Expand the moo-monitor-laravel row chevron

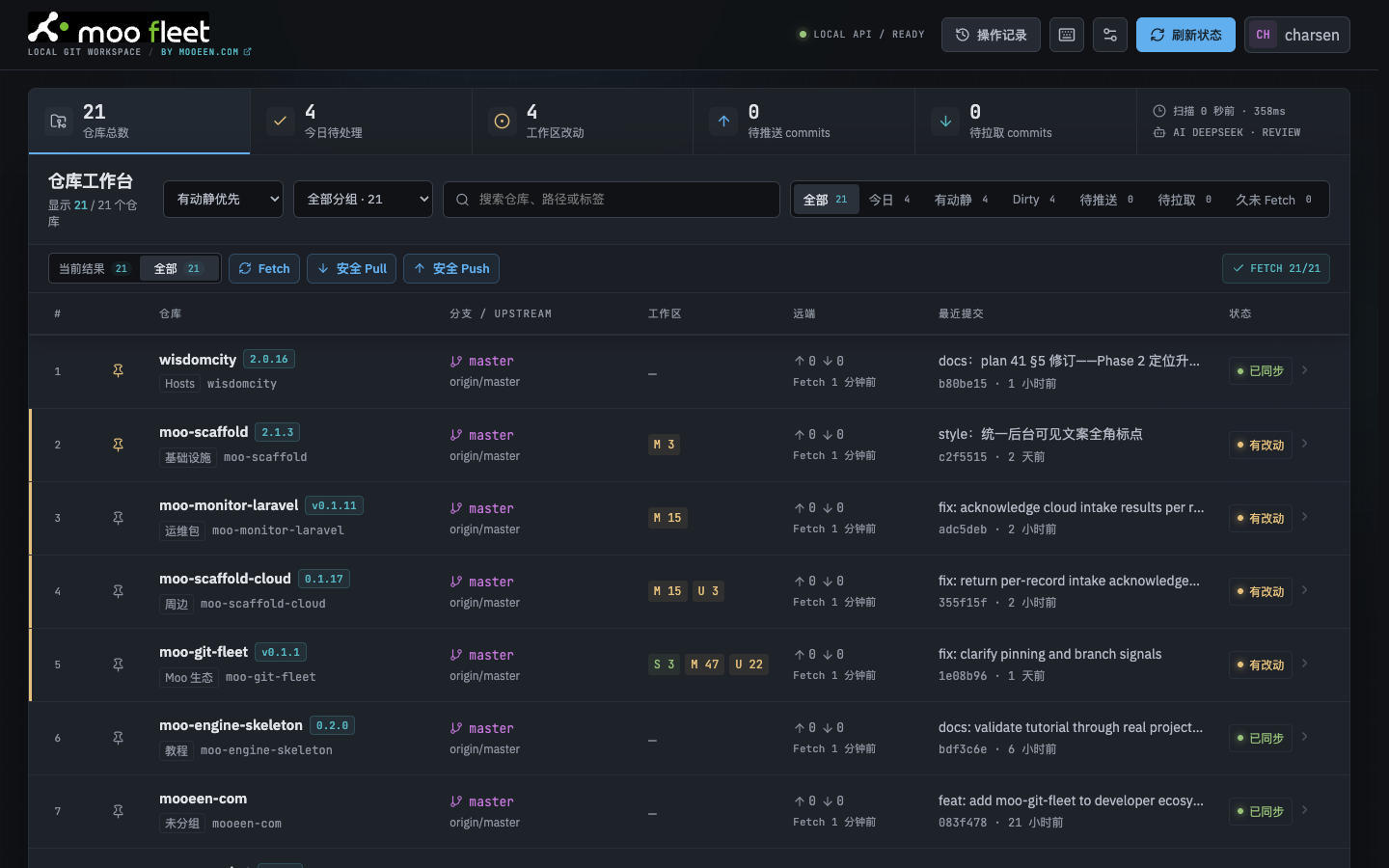coord(1305,517)
